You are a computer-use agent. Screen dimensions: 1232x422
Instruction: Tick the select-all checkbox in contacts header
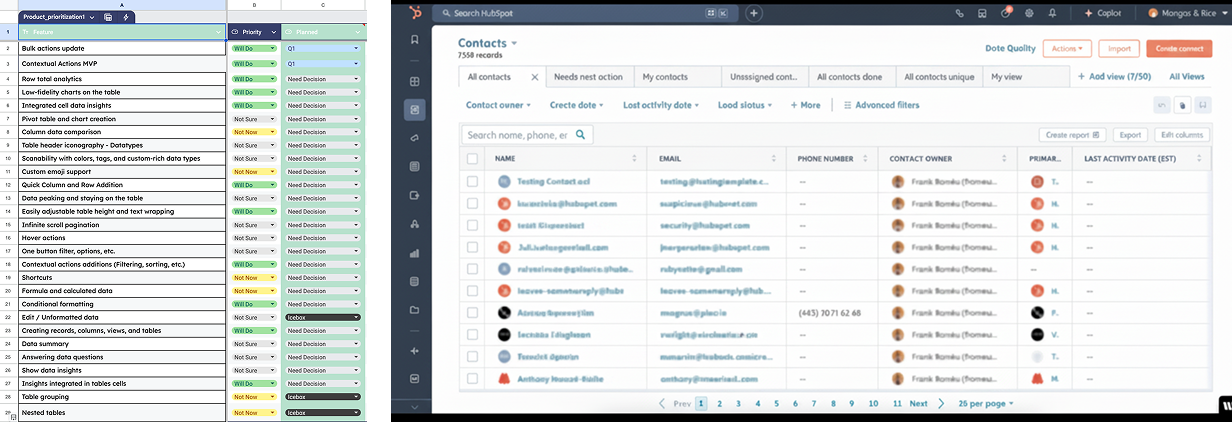tap(472, 158)
